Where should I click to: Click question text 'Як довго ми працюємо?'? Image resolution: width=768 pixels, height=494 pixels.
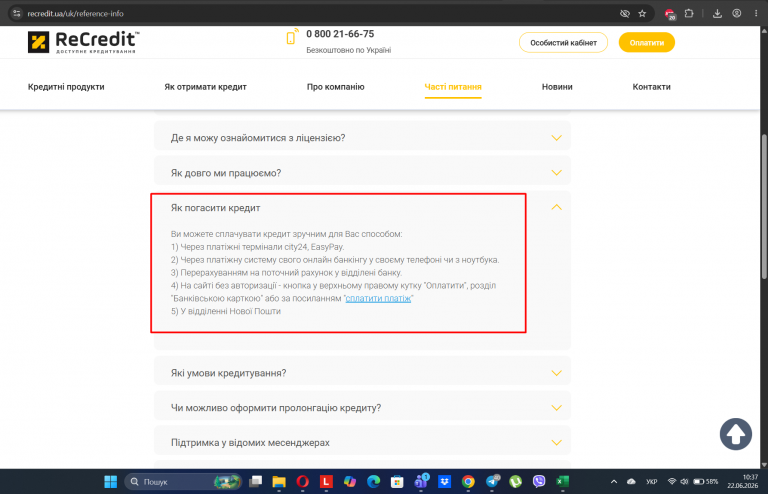226,173
